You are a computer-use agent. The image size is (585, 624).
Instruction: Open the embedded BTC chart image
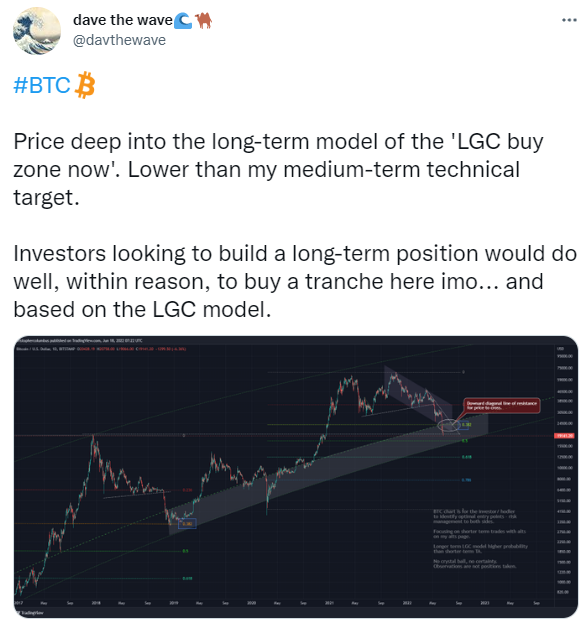(296, 476)
